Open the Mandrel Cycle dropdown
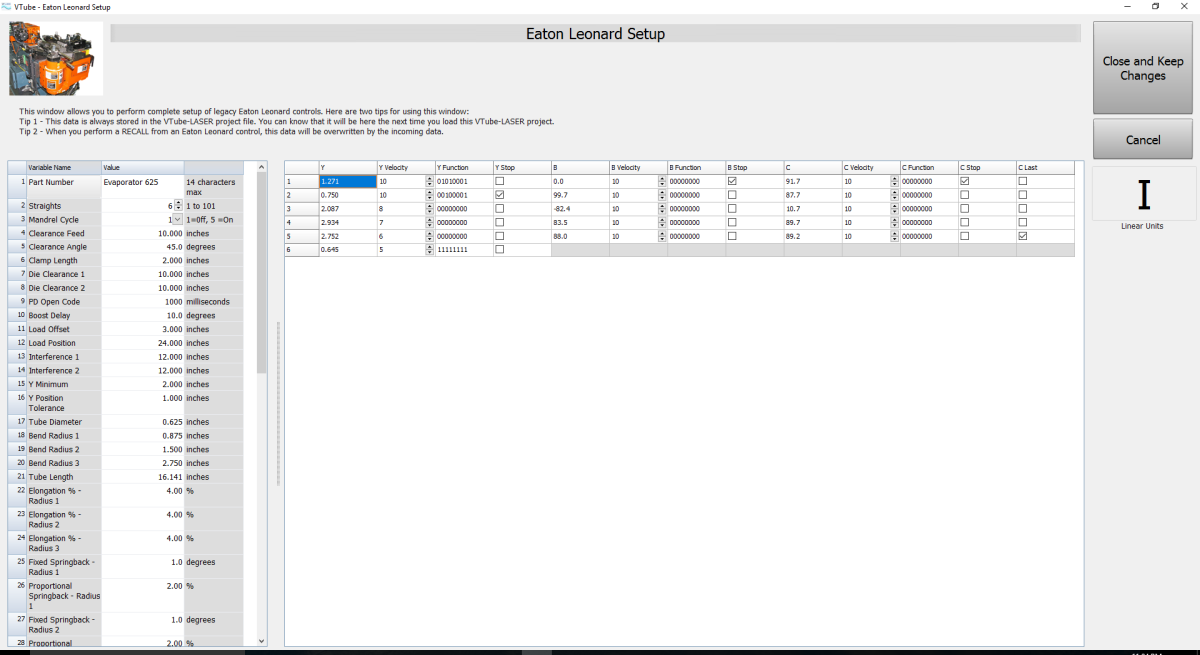This screenshot has width=1200, height=655. pos(177,219)
